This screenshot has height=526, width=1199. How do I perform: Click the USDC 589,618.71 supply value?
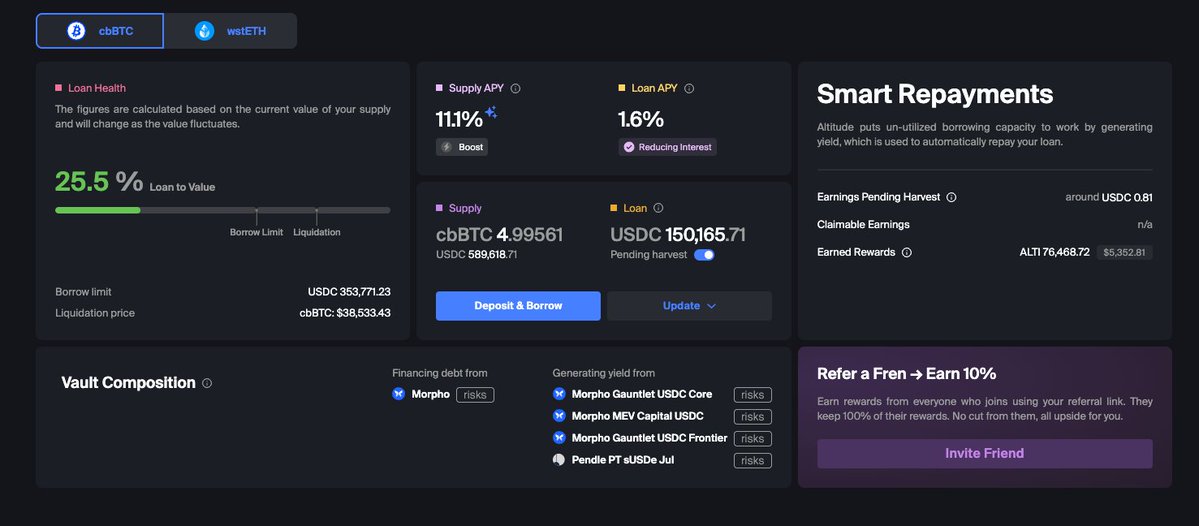point(476,255)
